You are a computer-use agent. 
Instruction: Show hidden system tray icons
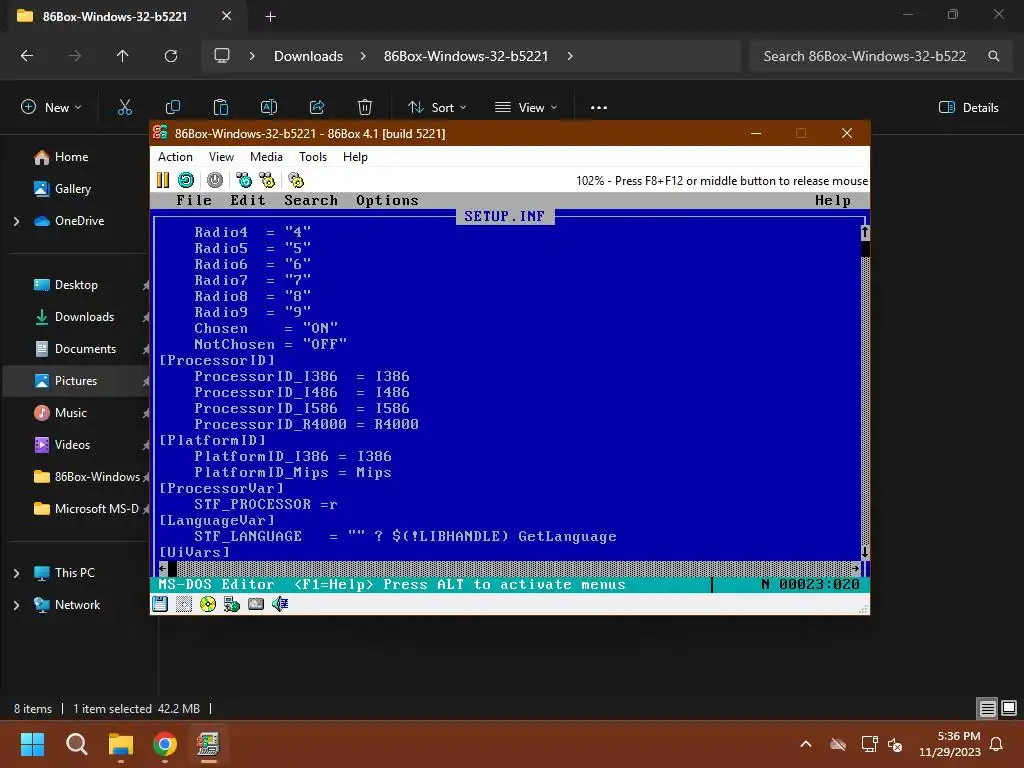(x=806, y=744)
